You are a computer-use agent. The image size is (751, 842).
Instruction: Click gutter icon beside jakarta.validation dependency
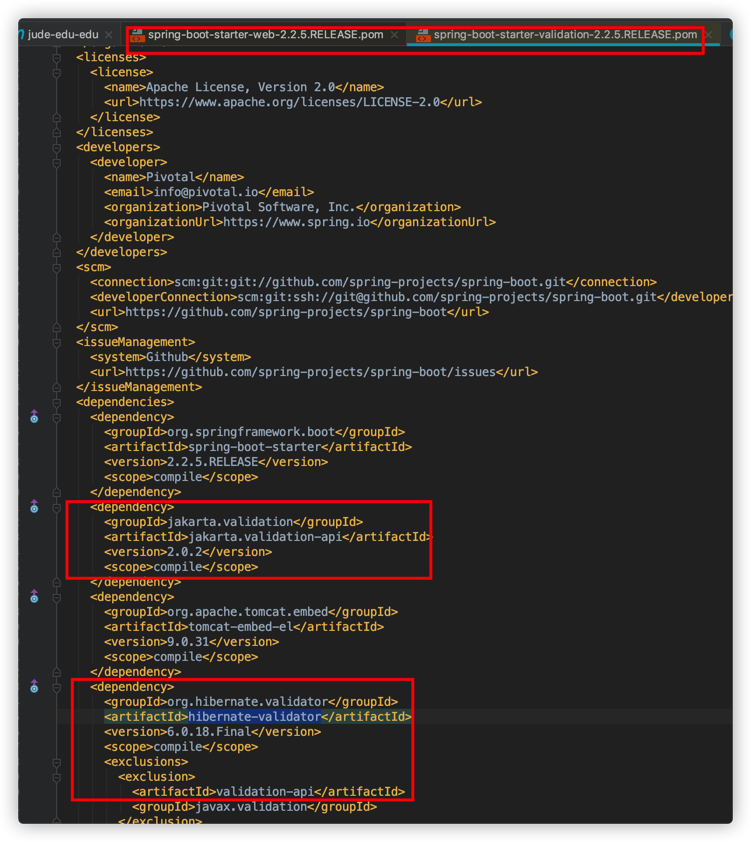click(x=34, y=506)
